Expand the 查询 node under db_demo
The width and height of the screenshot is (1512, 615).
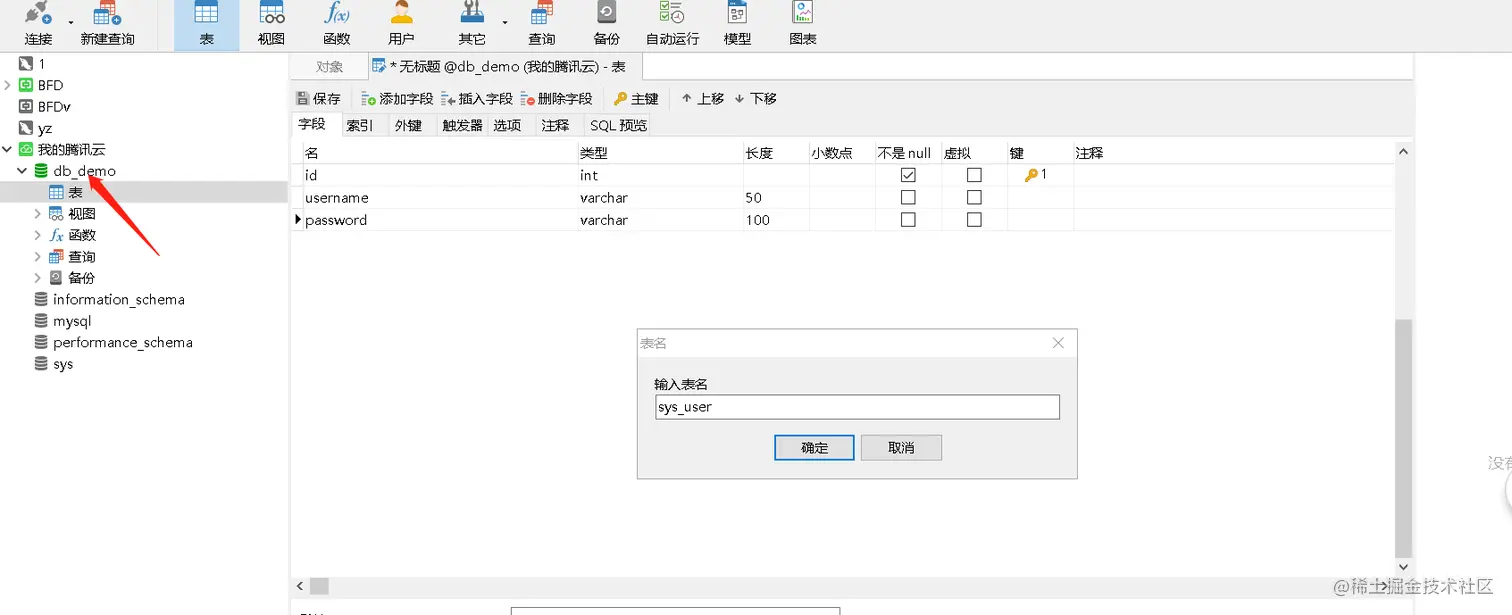(x=40, y=256)
